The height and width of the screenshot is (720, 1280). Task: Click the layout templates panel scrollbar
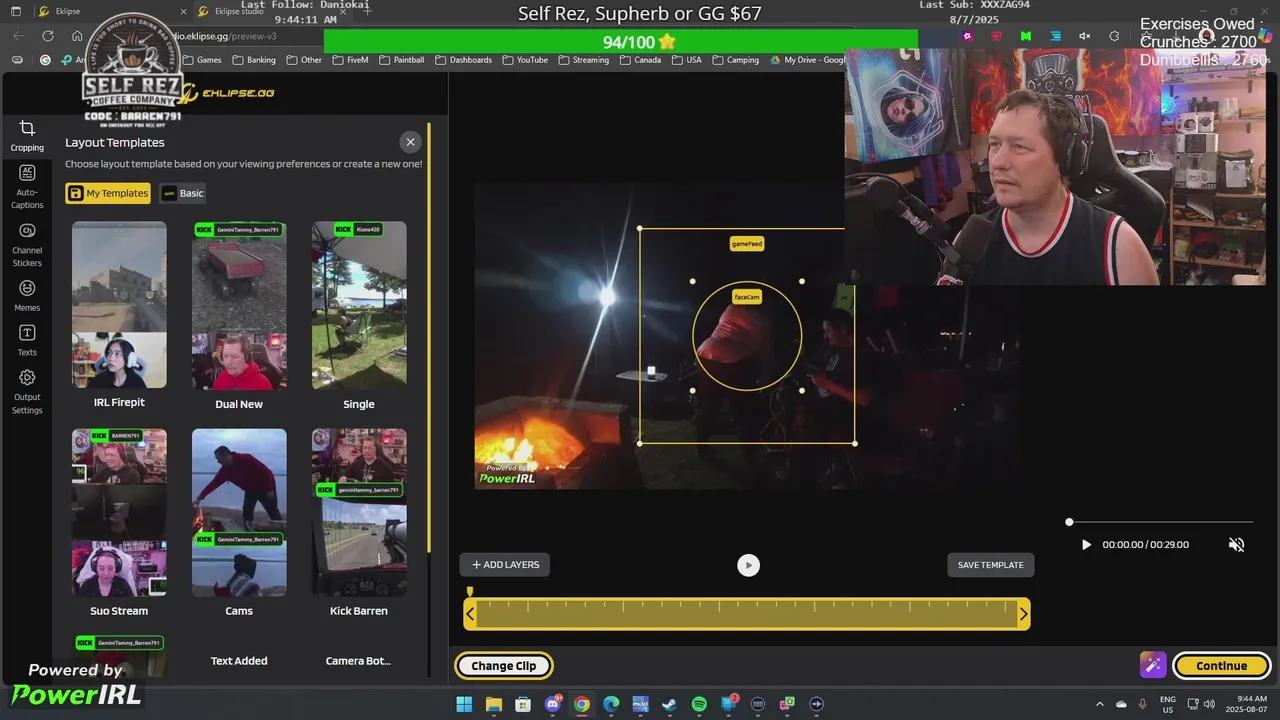pyautogui.click(x=429, y=337)
